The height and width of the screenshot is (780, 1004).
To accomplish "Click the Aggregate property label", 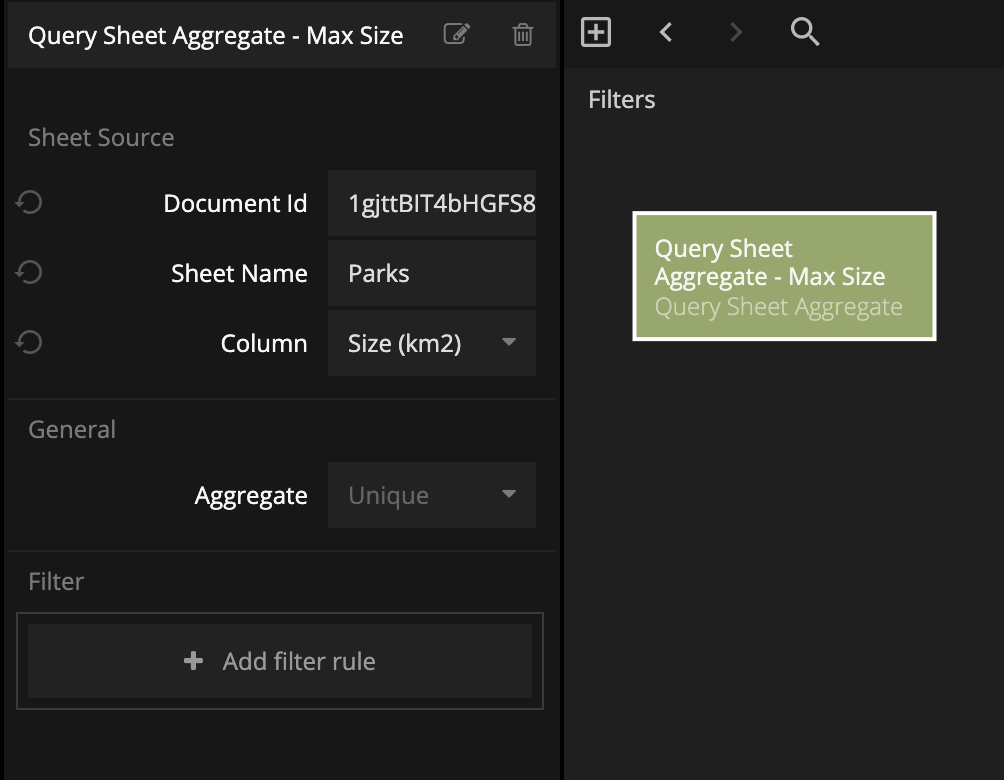I will click(251, 496).
